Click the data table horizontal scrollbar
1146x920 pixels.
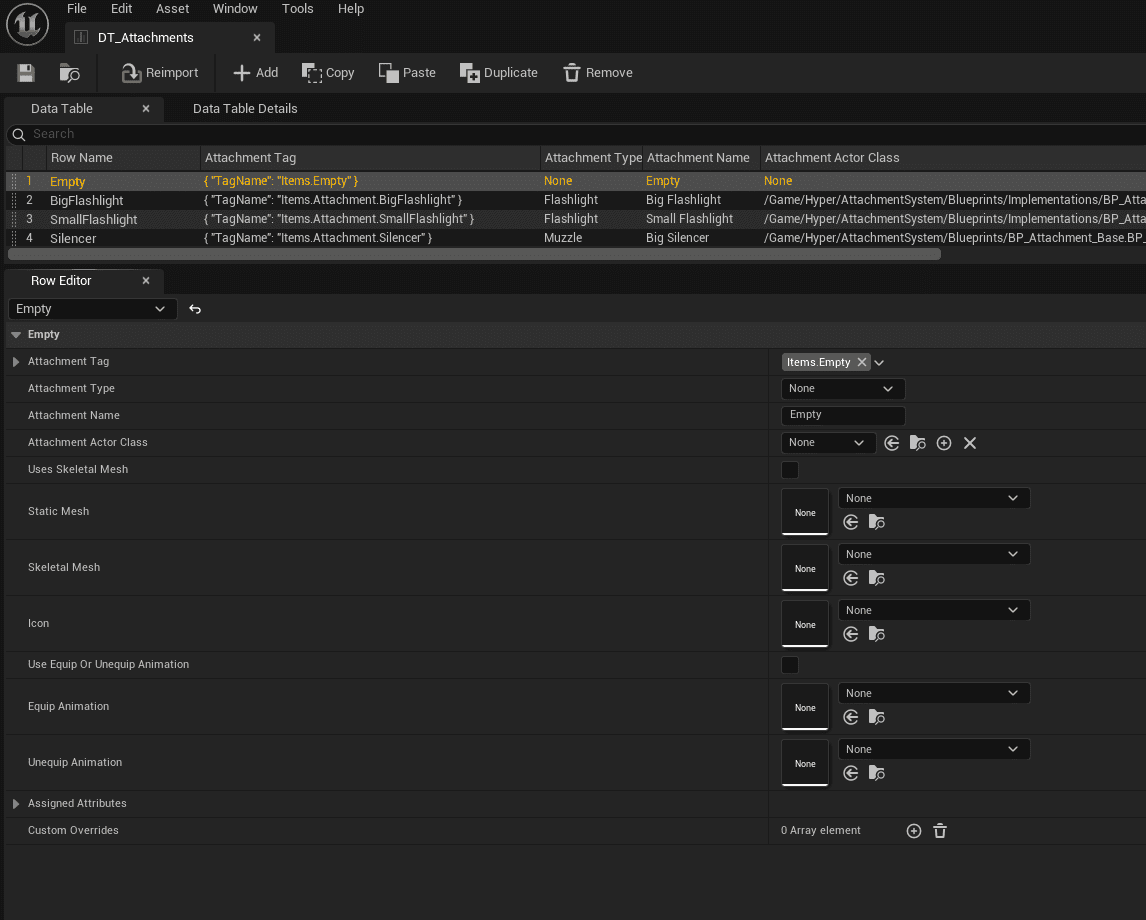[474, 254]
